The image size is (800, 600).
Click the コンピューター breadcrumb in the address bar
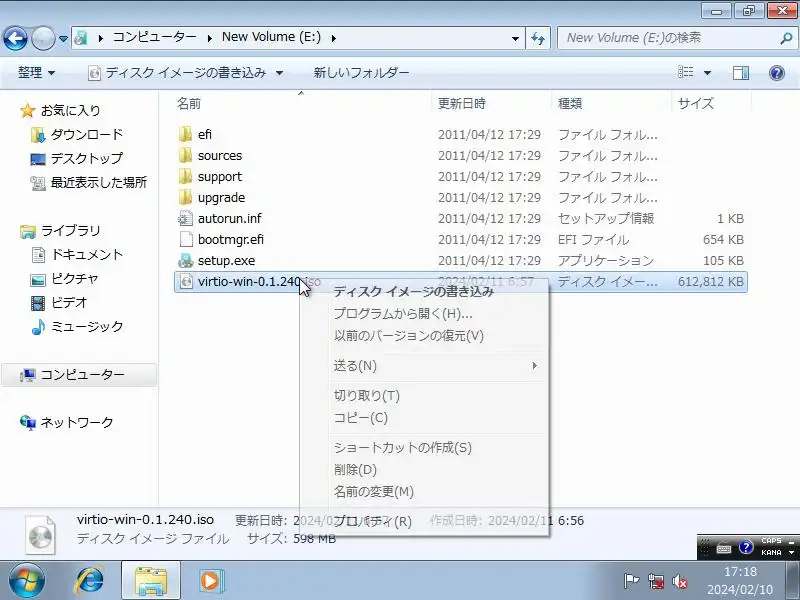tap(154, 37)
